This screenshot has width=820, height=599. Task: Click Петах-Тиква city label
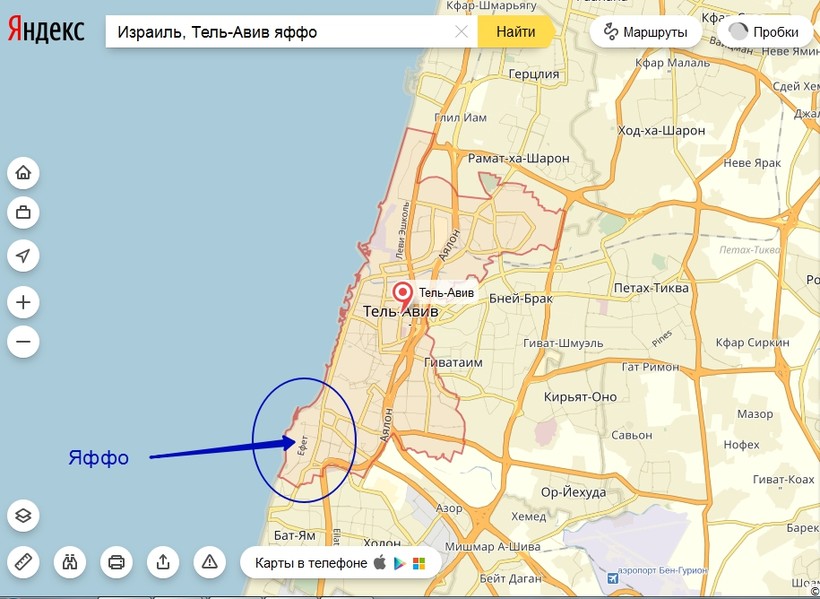click(x=651, y=288)
